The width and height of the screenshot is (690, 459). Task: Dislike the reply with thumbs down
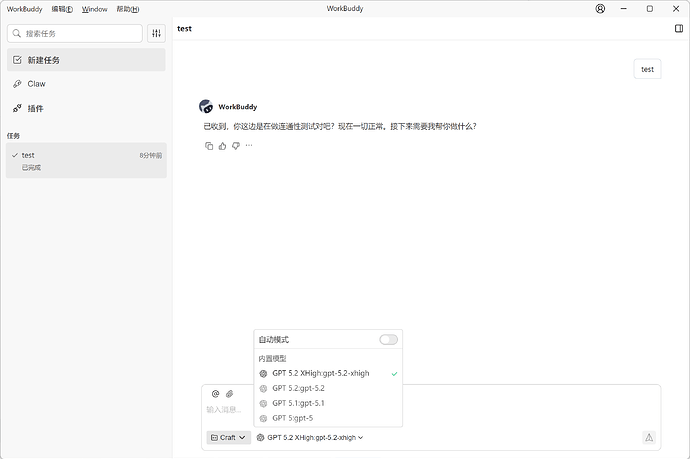pyautogui.click(x=236, y=146)
